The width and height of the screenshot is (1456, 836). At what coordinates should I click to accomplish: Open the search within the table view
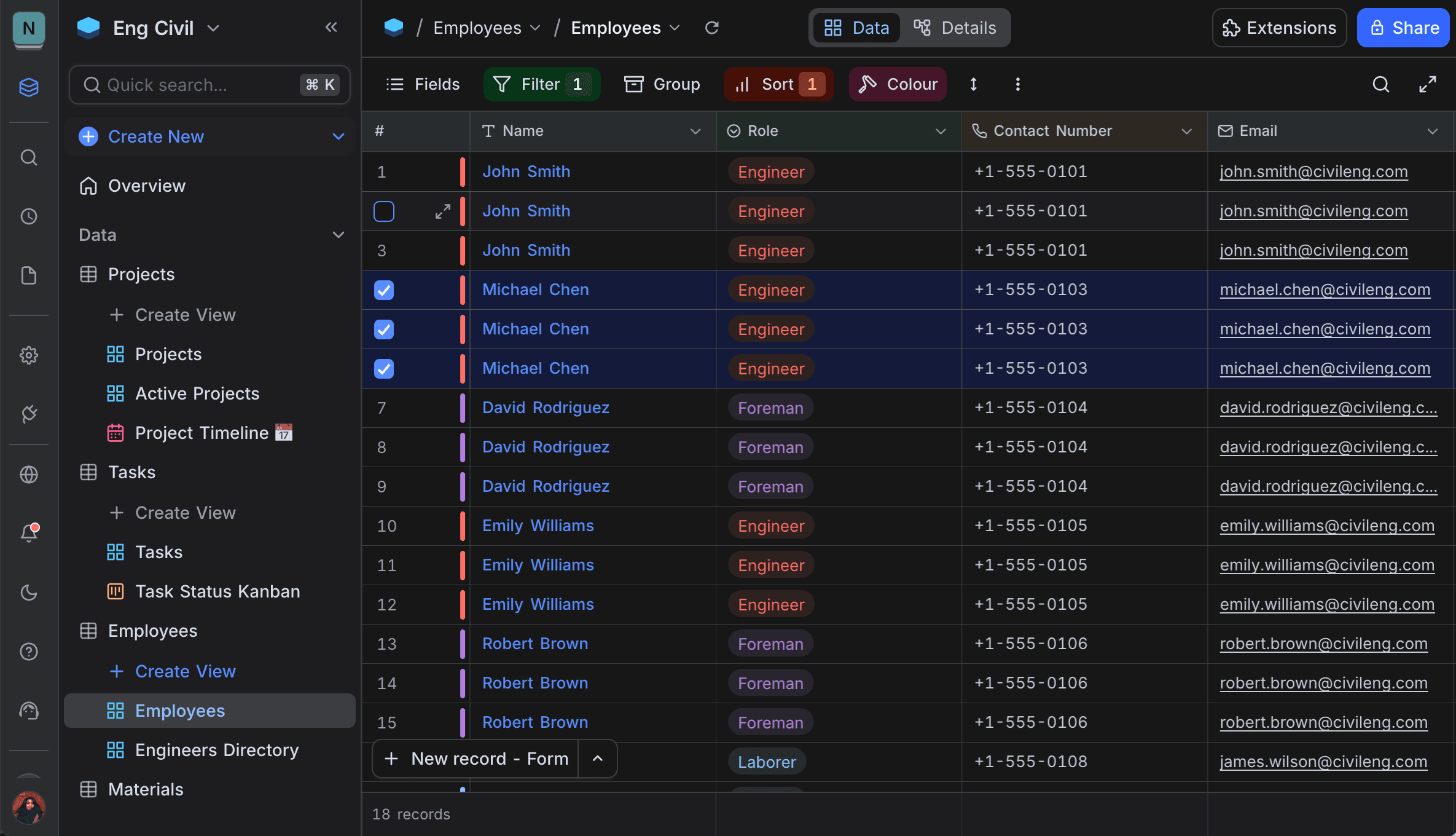pos(1381,84)
